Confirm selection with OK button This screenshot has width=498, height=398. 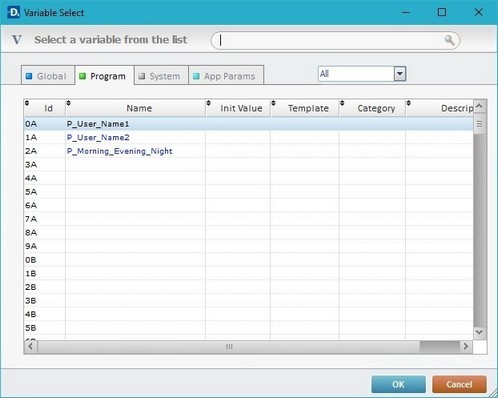[398, 384]
